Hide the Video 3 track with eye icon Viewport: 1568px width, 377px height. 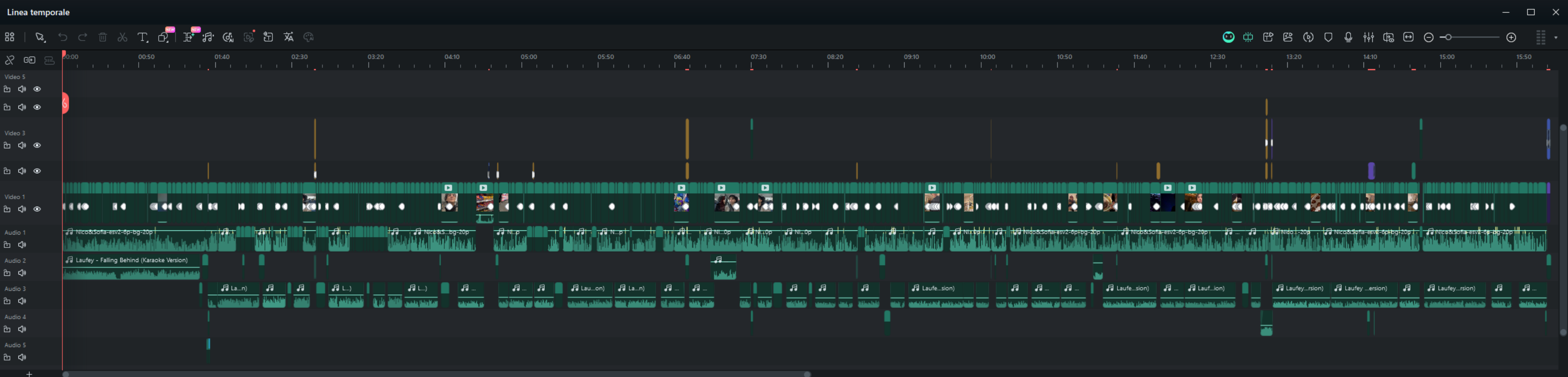(x=37, y=145)
